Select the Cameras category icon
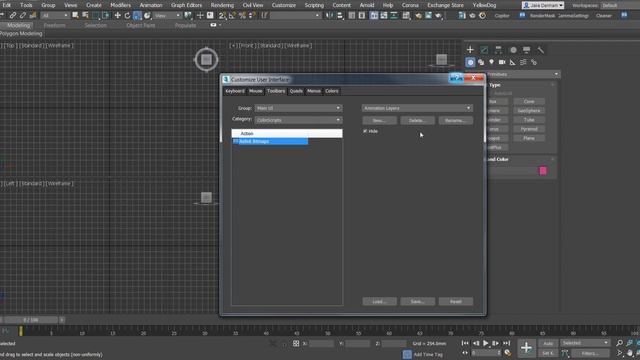This screenshot has height=360, width=640. click(502, 62)
